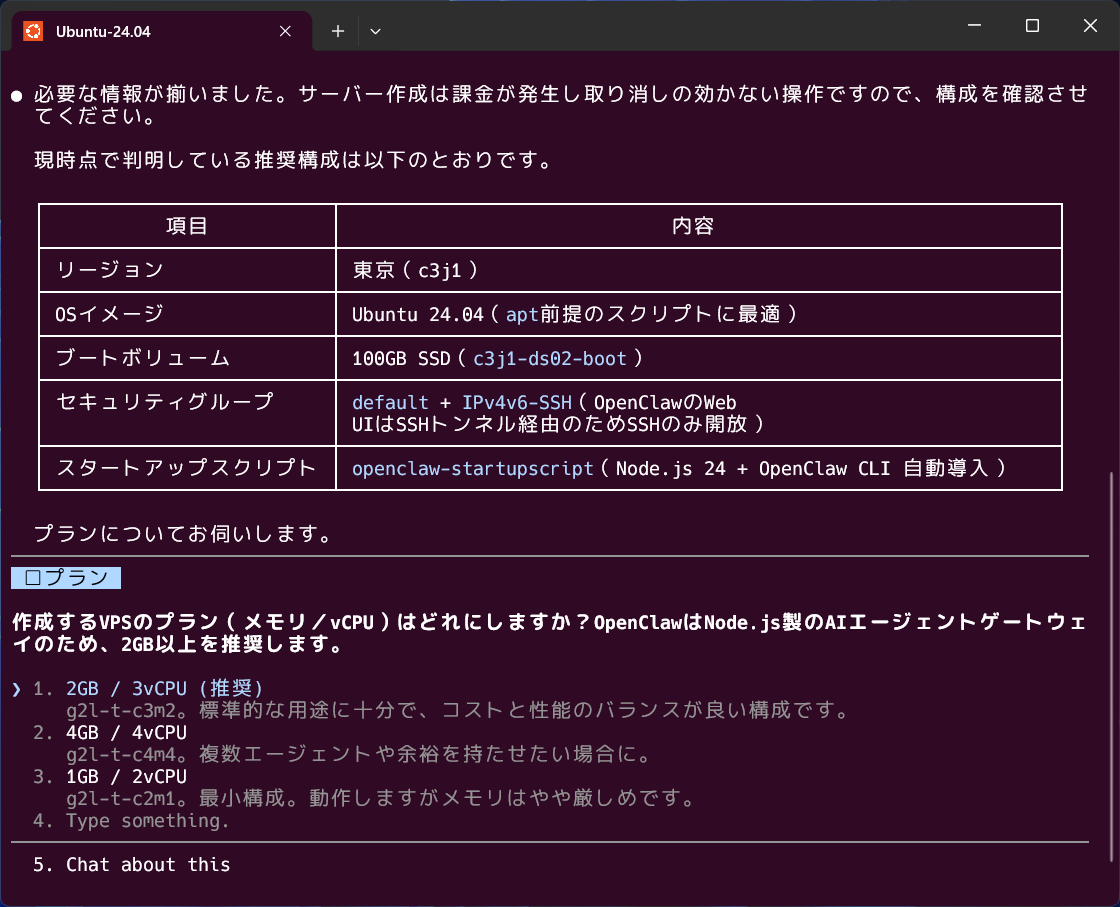The width and height of the screenshot is (1120, 907).
Task: Click the selection arrow beside option 1
Action: click(16, 689)
